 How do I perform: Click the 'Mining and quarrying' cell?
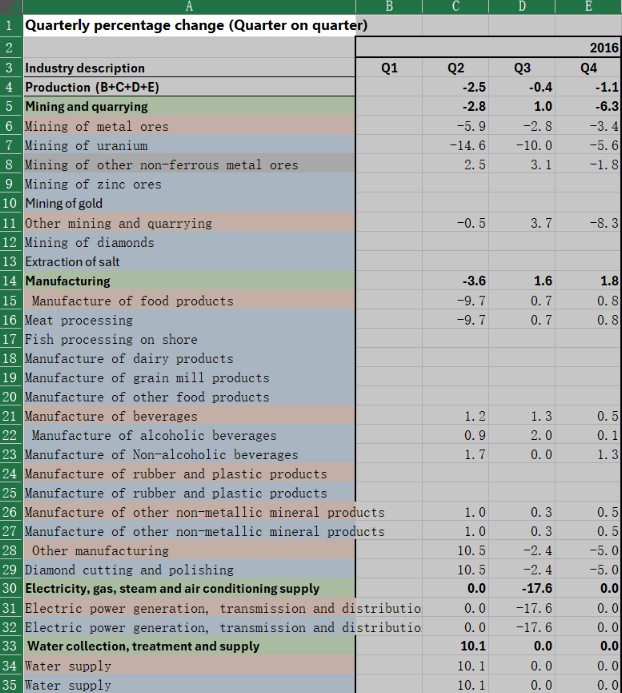coord(87,106)
